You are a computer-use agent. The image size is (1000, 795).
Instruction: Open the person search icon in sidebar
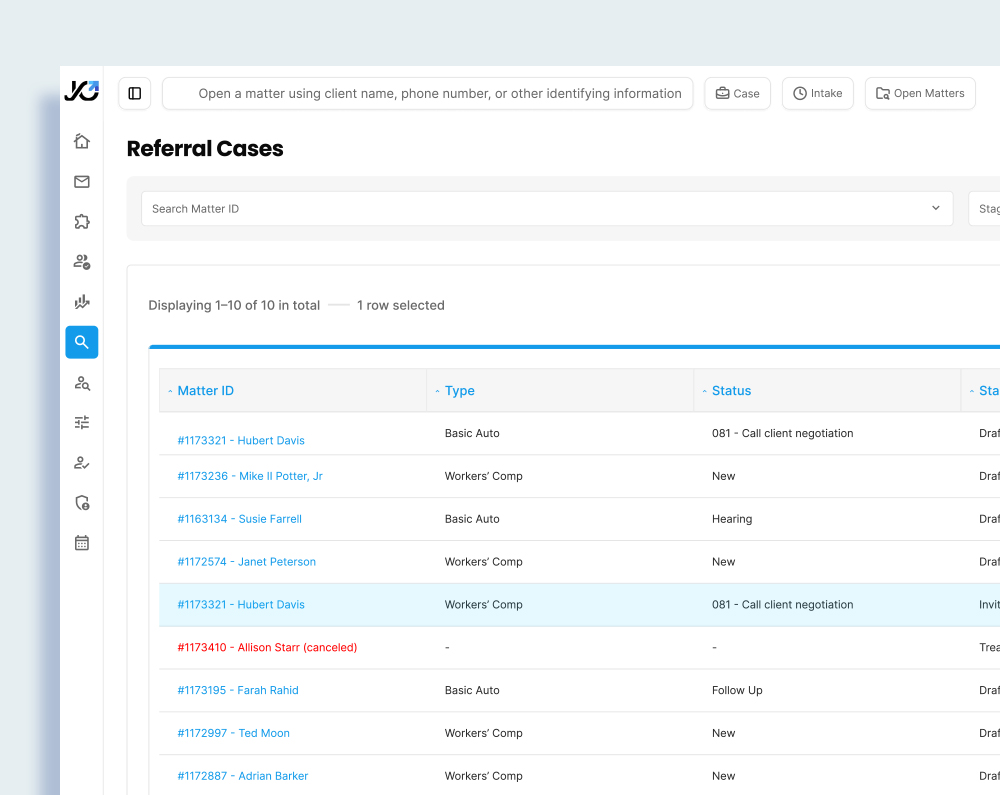(x=82, y=383)
